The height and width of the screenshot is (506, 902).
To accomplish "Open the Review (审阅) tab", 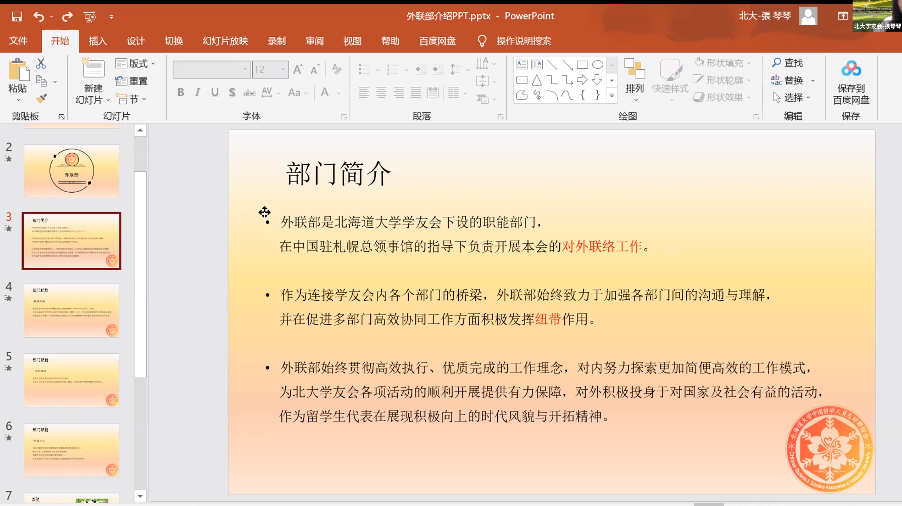I will (315, 41).
